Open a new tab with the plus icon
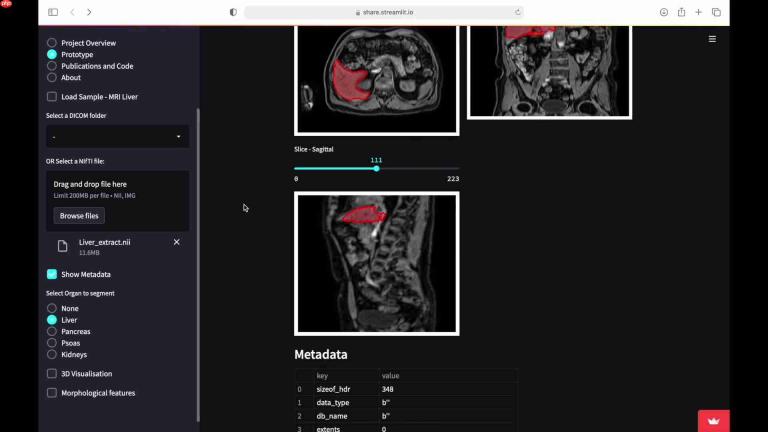Image resolution: width=768 pixels, height=432 pixels. pyautogui.click(x=698, y=12)
